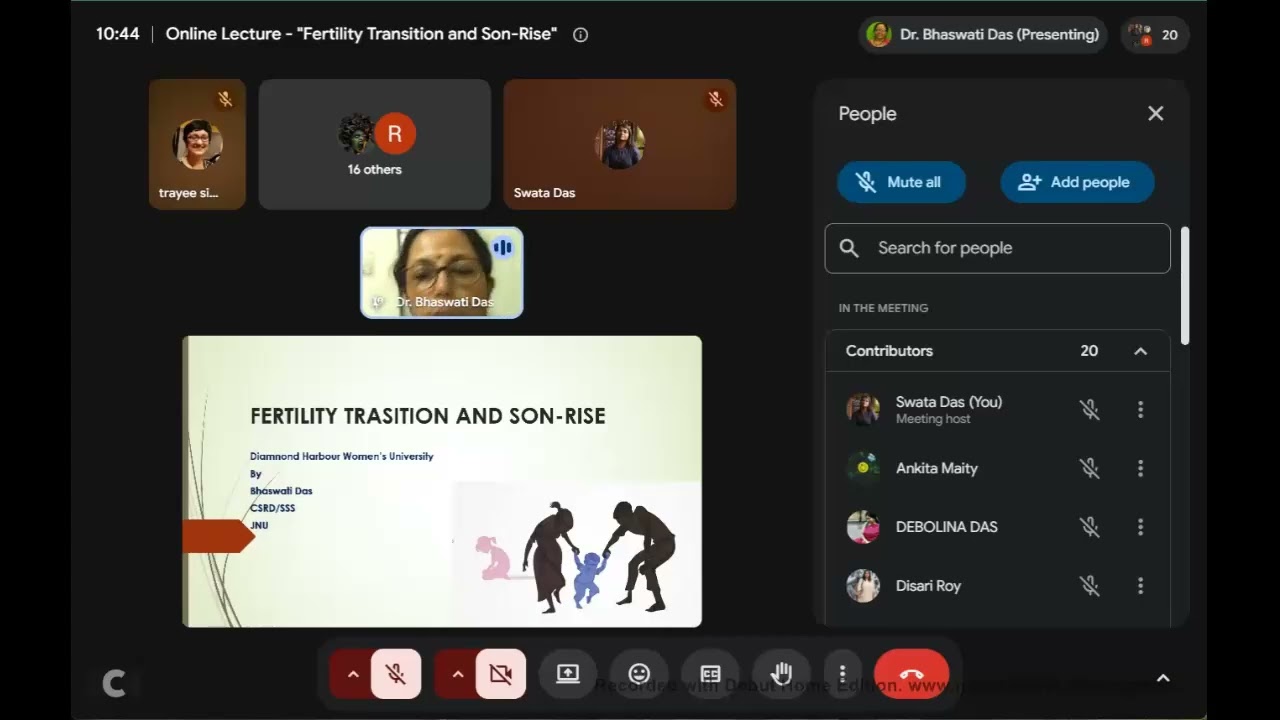Collapse the Contributors section

[1140, 351]
